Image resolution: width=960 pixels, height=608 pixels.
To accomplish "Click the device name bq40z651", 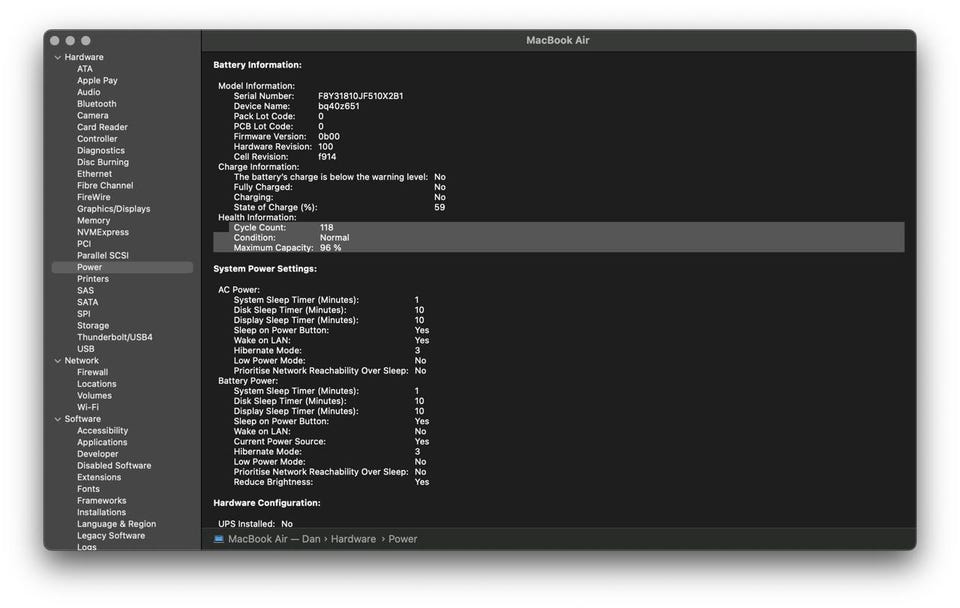I will pos(339,107).
